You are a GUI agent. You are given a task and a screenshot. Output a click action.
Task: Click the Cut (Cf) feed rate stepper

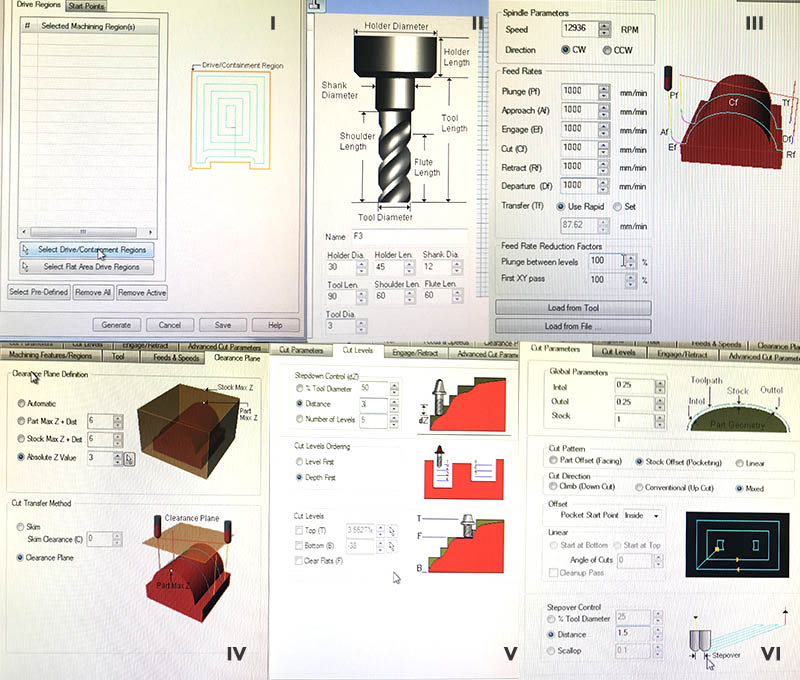click(604, 148)
